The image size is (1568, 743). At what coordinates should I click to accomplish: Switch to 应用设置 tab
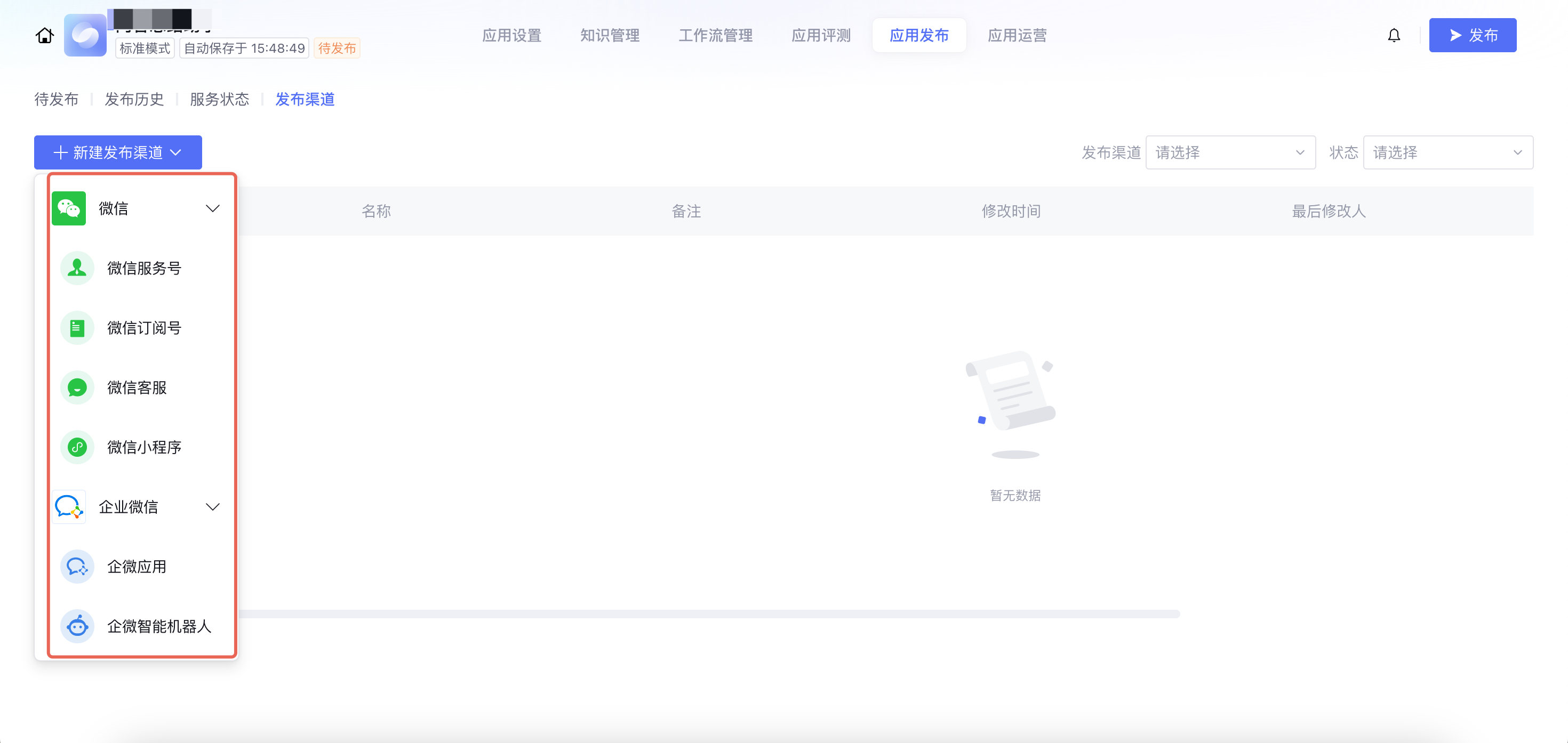pyautogui.click(x=511, y=35)
